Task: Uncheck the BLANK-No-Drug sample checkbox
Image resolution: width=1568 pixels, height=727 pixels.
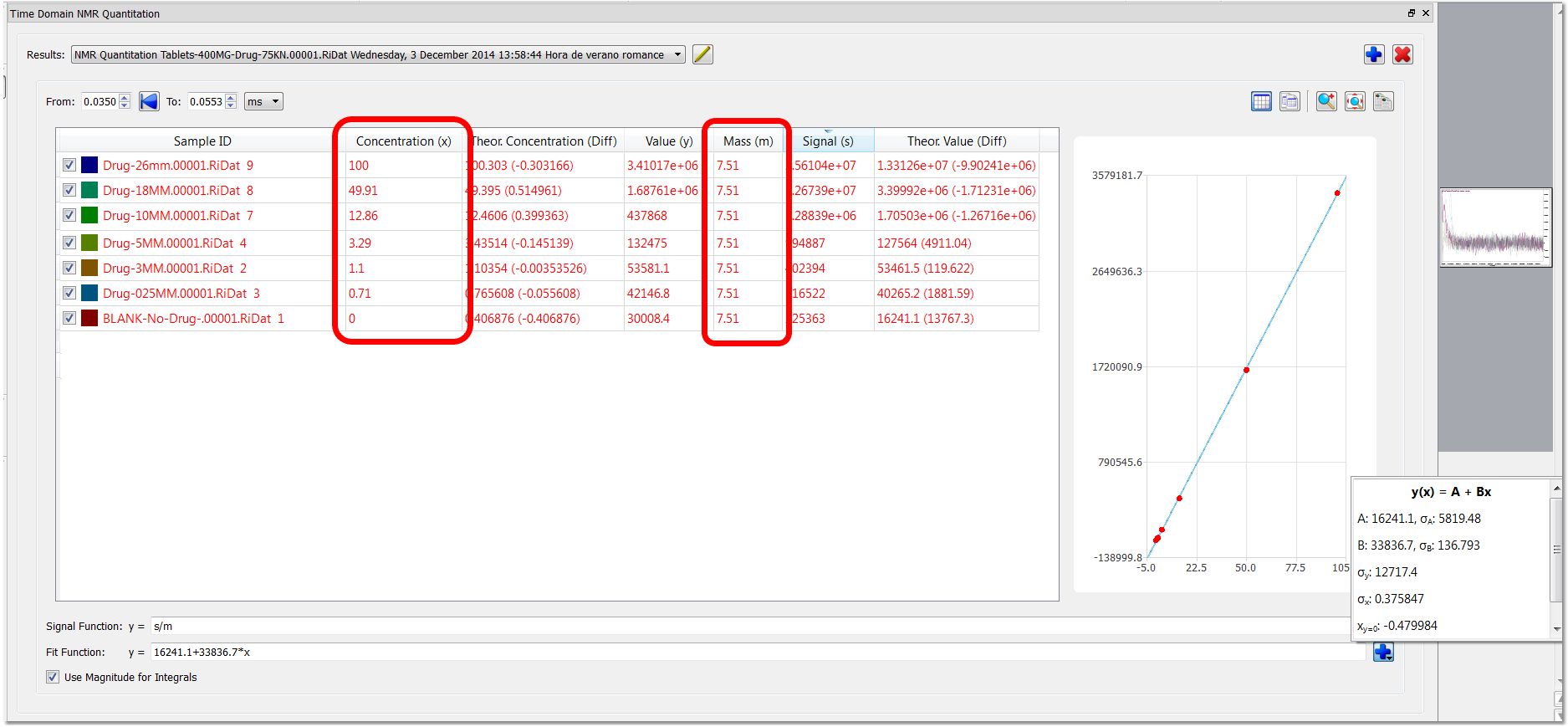Action: tap(69, 318)
